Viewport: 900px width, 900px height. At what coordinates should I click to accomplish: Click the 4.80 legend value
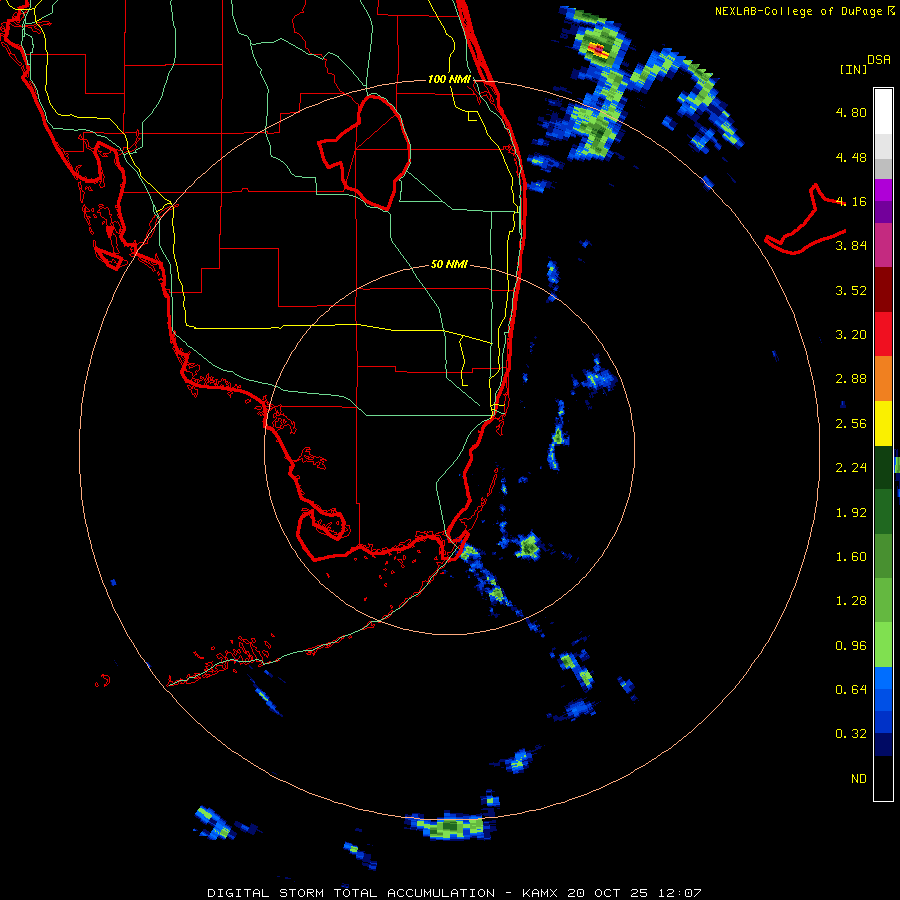pos(851,112)
